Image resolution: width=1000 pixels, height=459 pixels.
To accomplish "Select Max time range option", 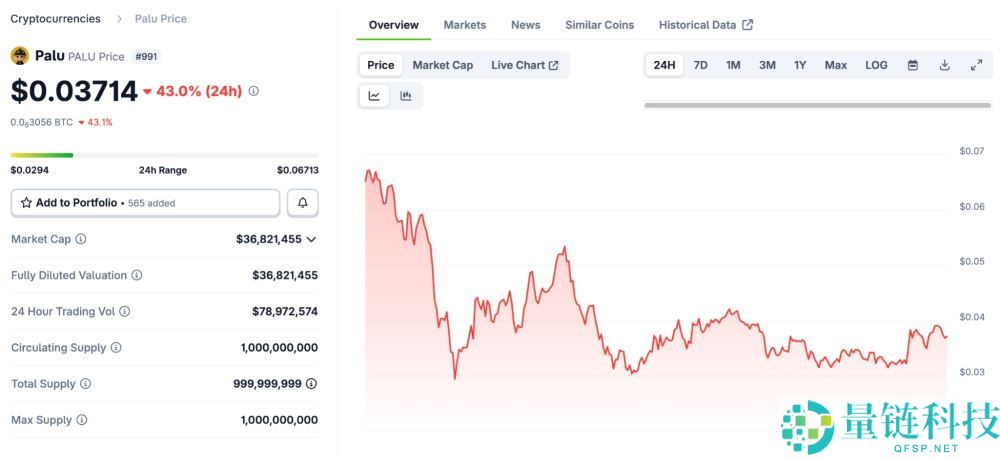I will click(835, 65).
